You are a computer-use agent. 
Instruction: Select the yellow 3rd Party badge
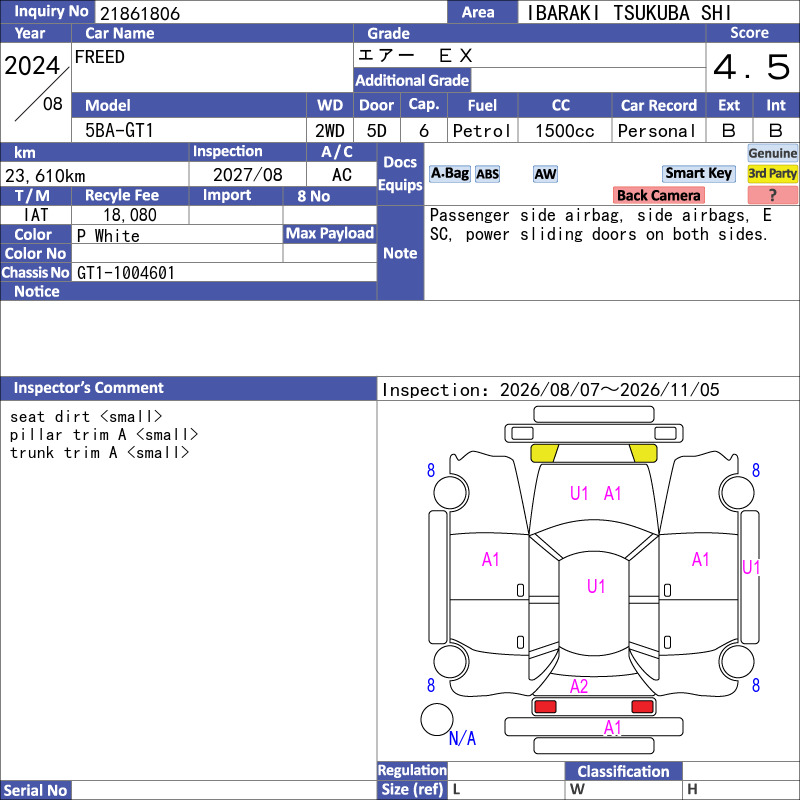[x=772, y=173]
